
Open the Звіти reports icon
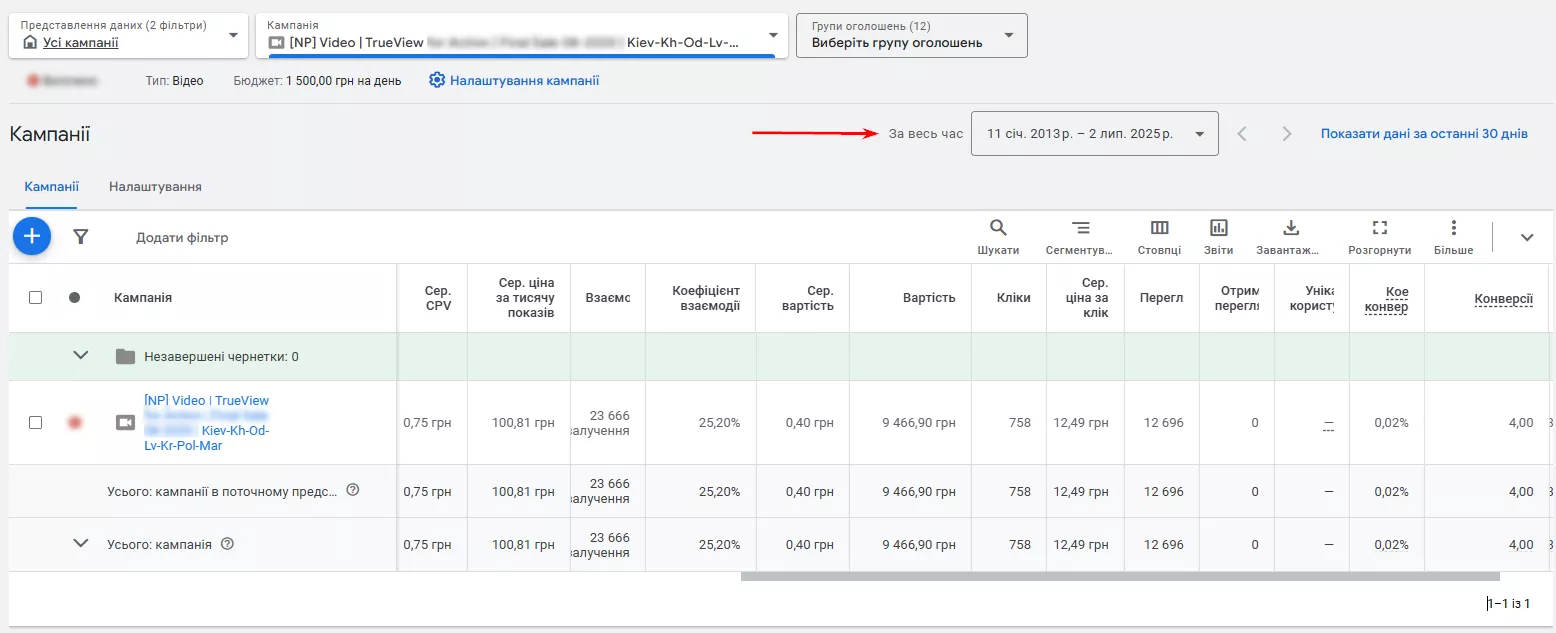click(1219, 227)
